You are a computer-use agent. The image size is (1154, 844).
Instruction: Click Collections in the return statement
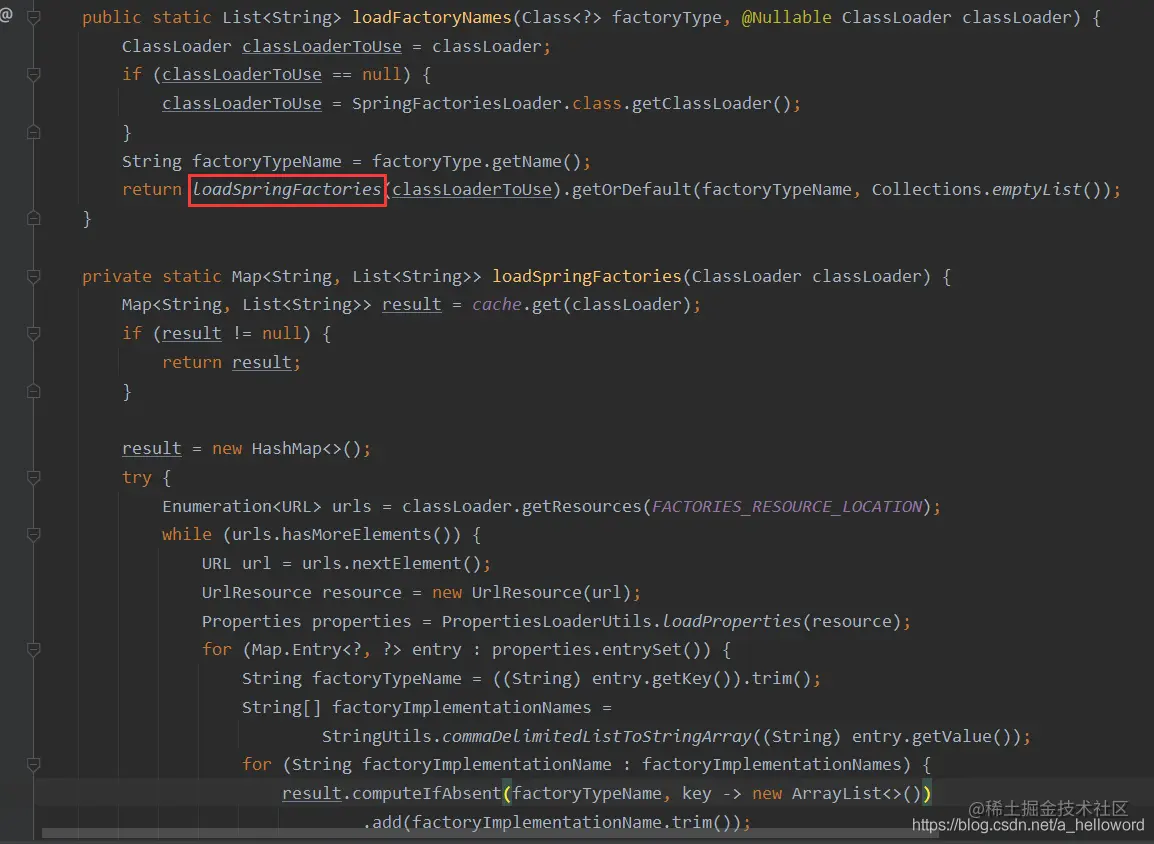pos(927,190)
